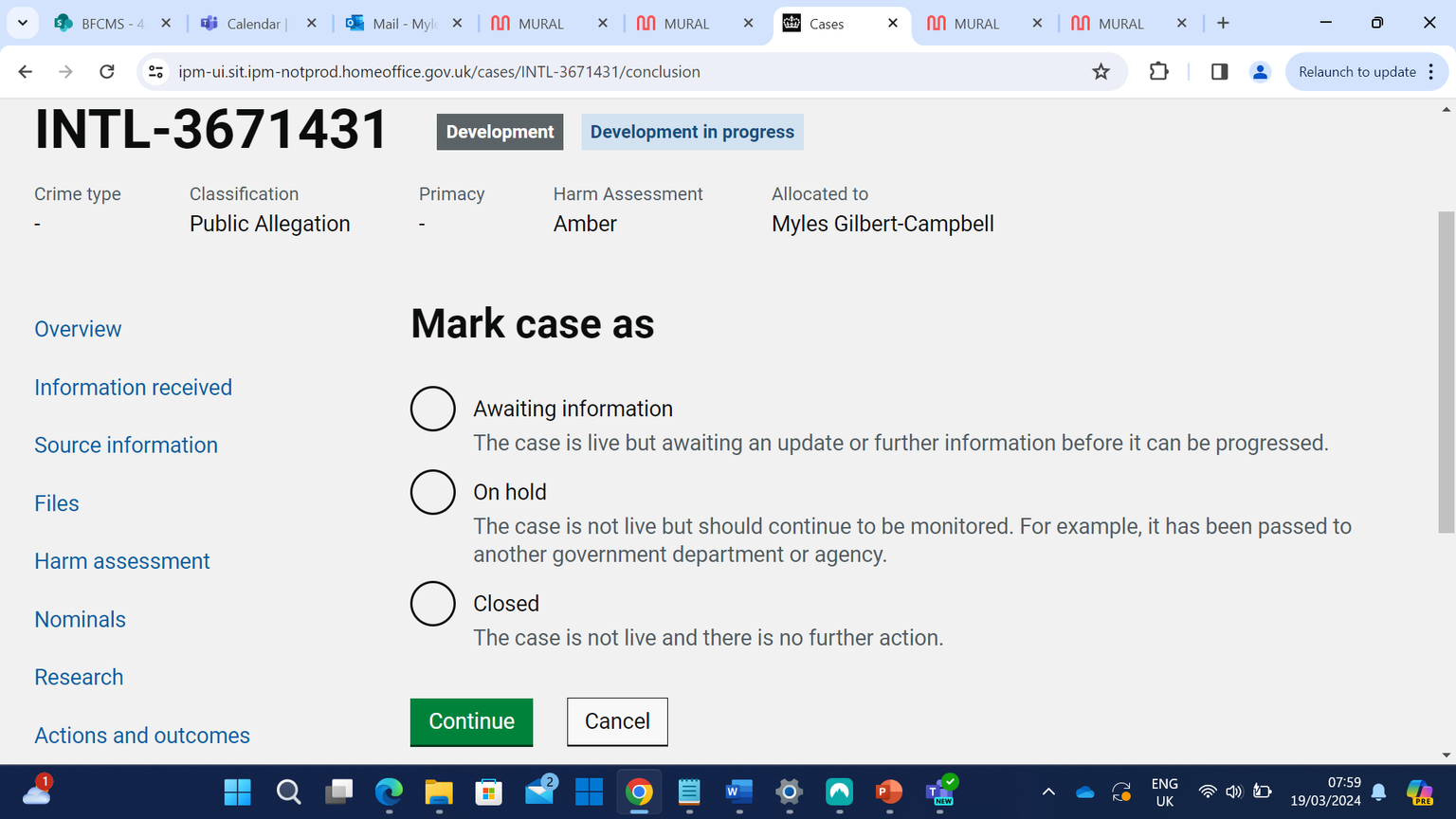Open the Files sidebar link
Screen dimensions: 1456x819
click(x=57, y=503)
